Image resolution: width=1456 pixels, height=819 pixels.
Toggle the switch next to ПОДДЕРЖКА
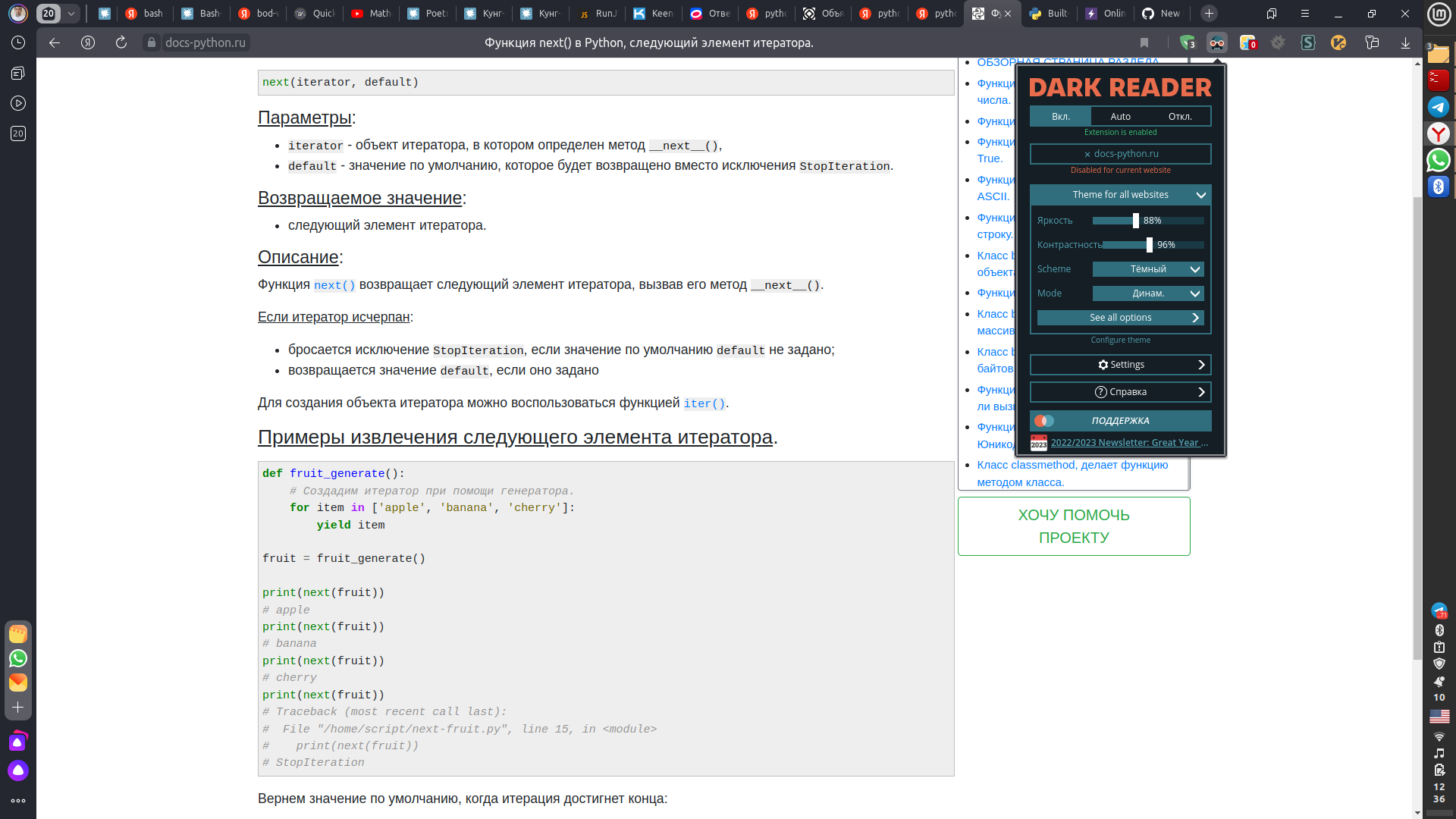(x=1045, y=421)
